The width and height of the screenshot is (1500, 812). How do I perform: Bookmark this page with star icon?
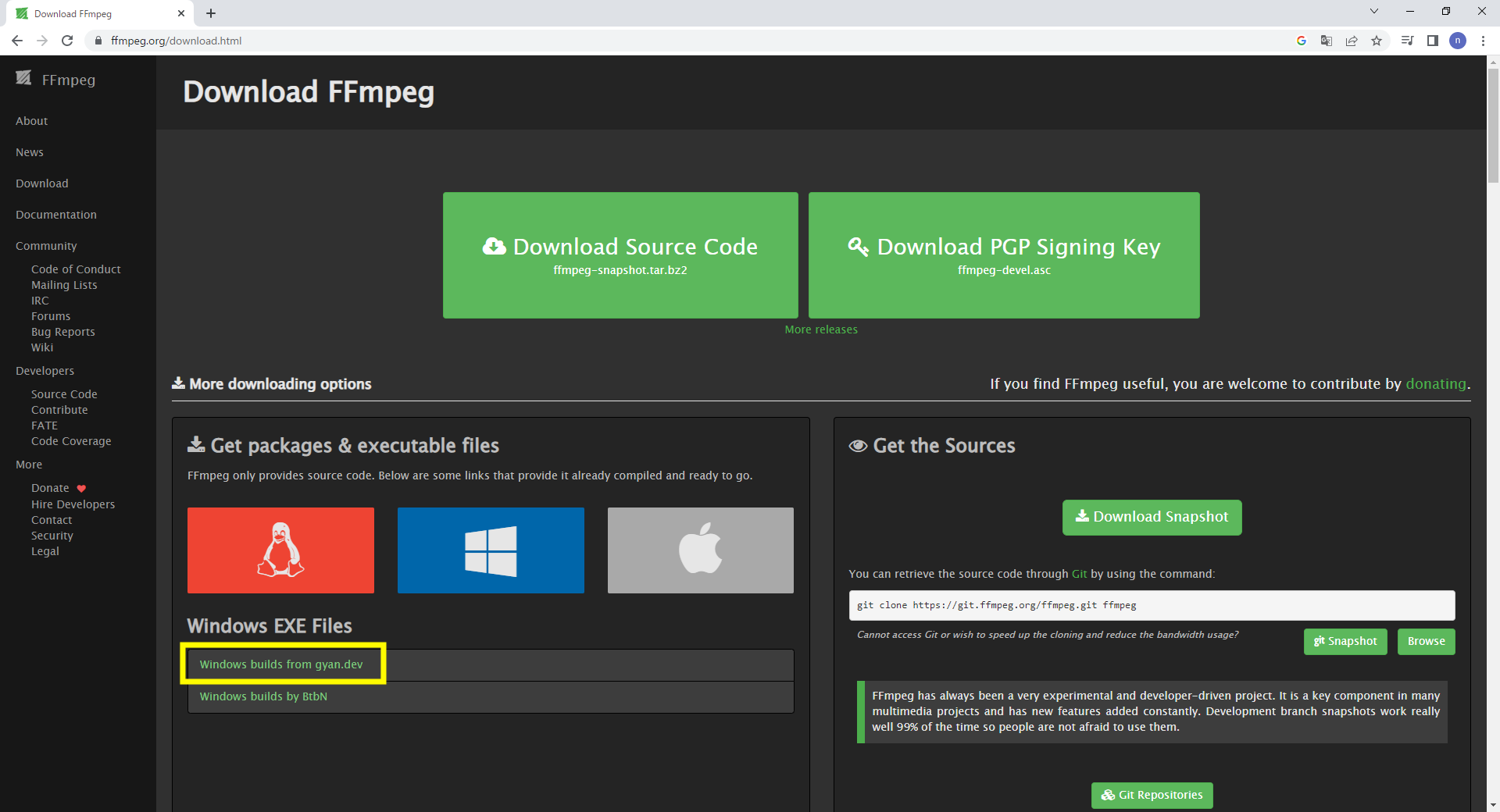(x=1377, y=41)
